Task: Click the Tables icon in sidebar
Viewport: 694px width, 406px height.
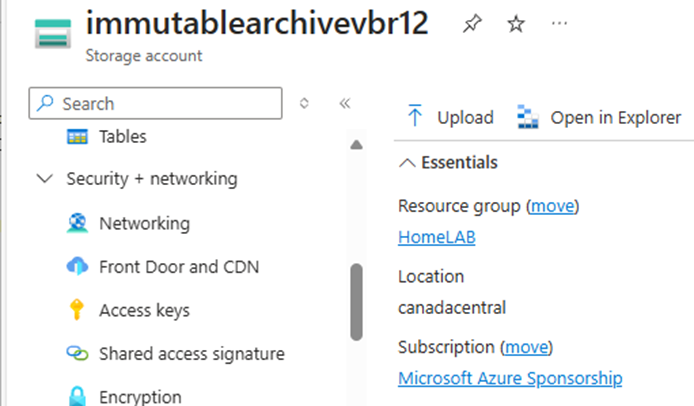Action: tap(77, 137)
